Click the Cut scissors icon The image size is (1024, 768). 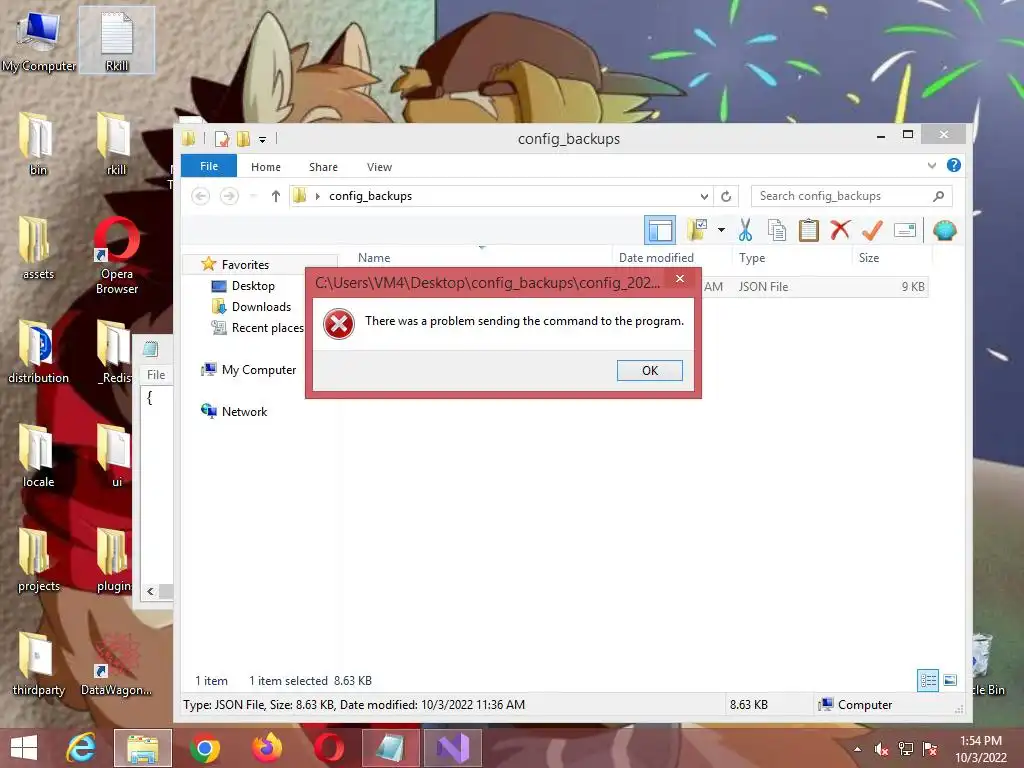pos(745,230)
